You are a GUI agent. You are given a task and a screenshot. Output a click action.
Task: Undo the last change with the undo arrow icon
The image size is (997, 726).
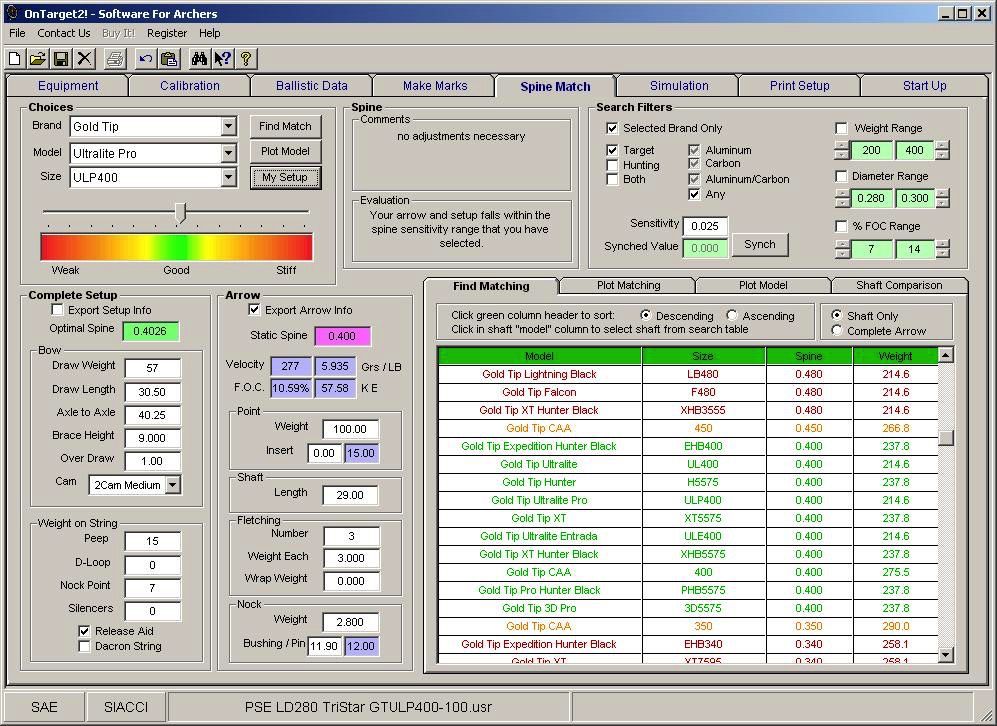[x=145, y=57]
